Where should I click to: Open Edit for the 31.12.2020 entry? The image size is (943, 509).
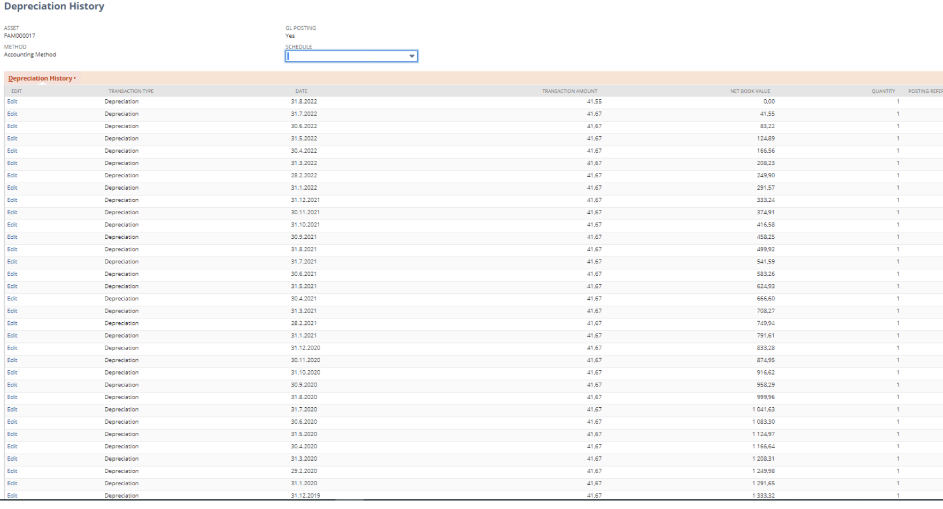tap(12, 347)
